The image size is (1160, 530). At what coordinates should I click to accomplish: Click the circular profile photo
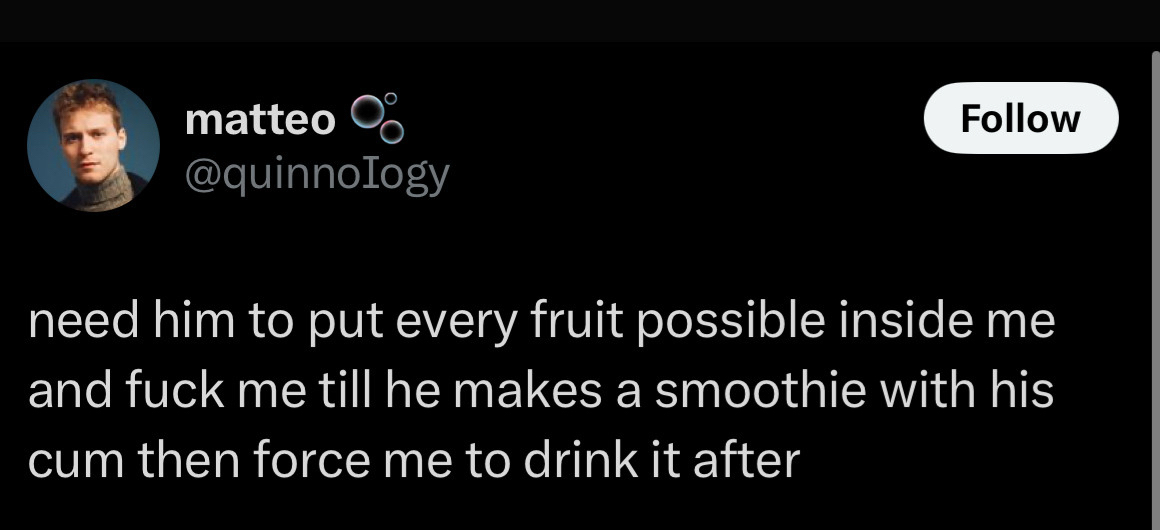pos(93,146)
